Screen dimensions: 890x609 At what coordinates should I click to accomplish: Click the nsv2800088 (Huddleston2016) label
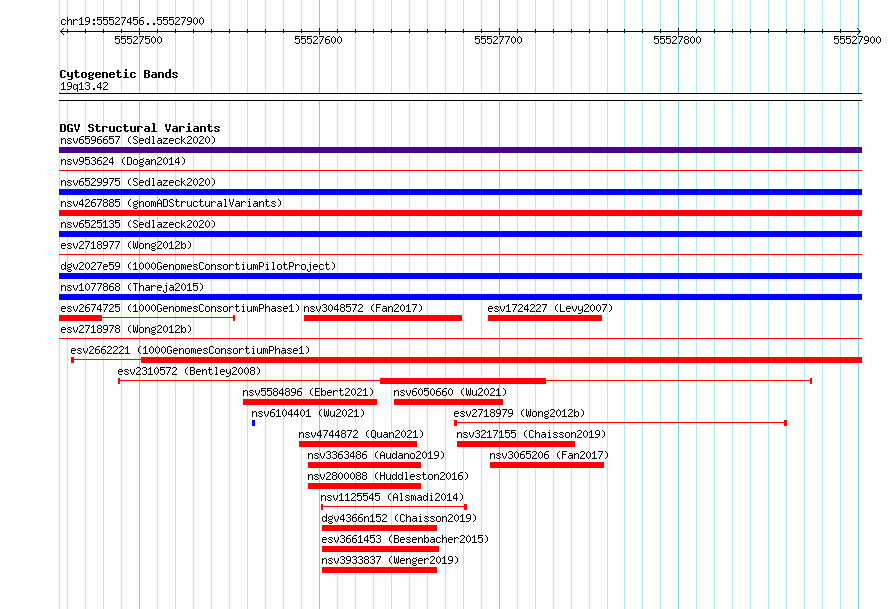pyautogui.click(x=388, y=476)
